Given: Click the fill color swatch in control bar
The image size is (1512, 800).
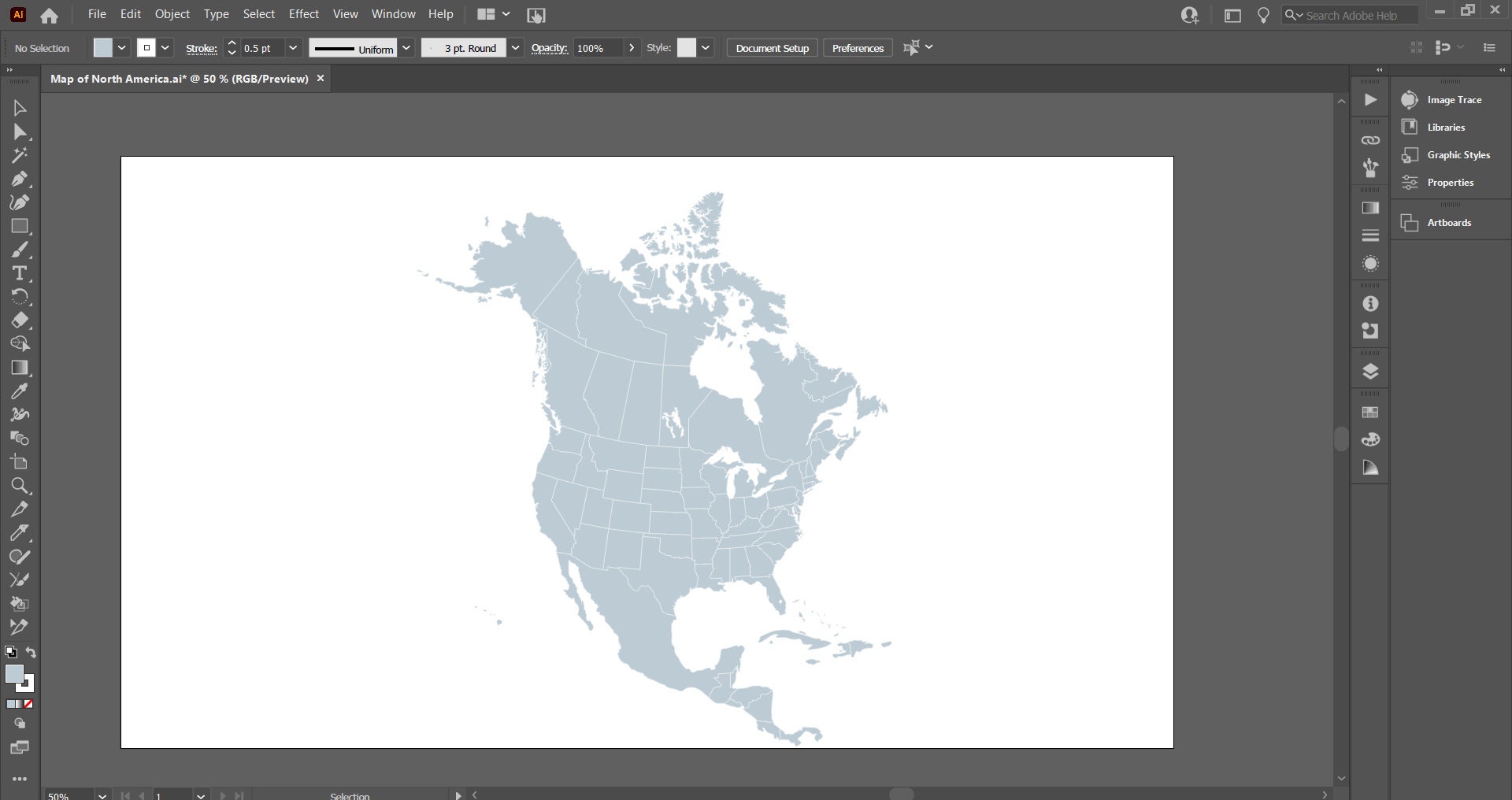Looking at the screenshot, I should point(103,48).
